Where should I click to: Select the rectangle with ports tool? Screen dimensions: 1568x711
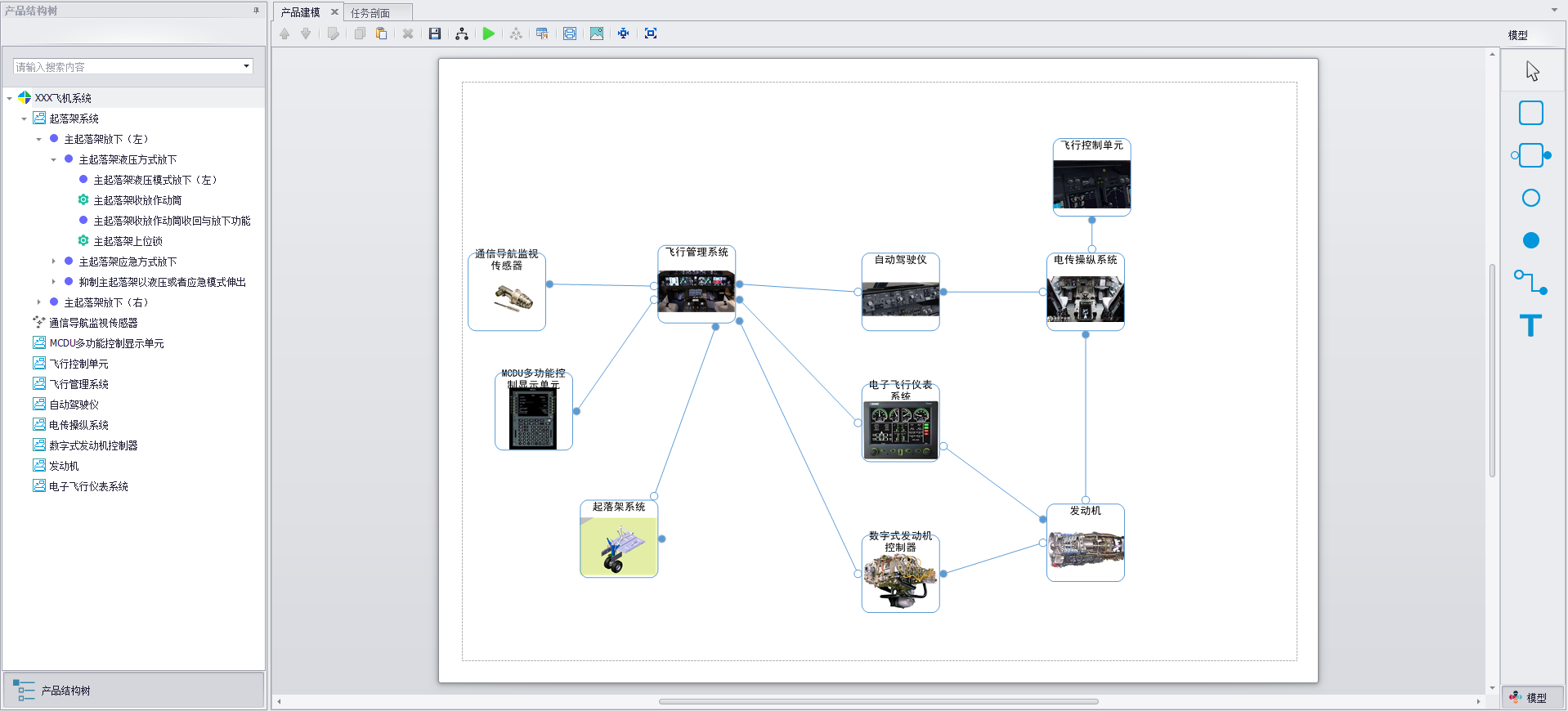(x=1530, y=155)
